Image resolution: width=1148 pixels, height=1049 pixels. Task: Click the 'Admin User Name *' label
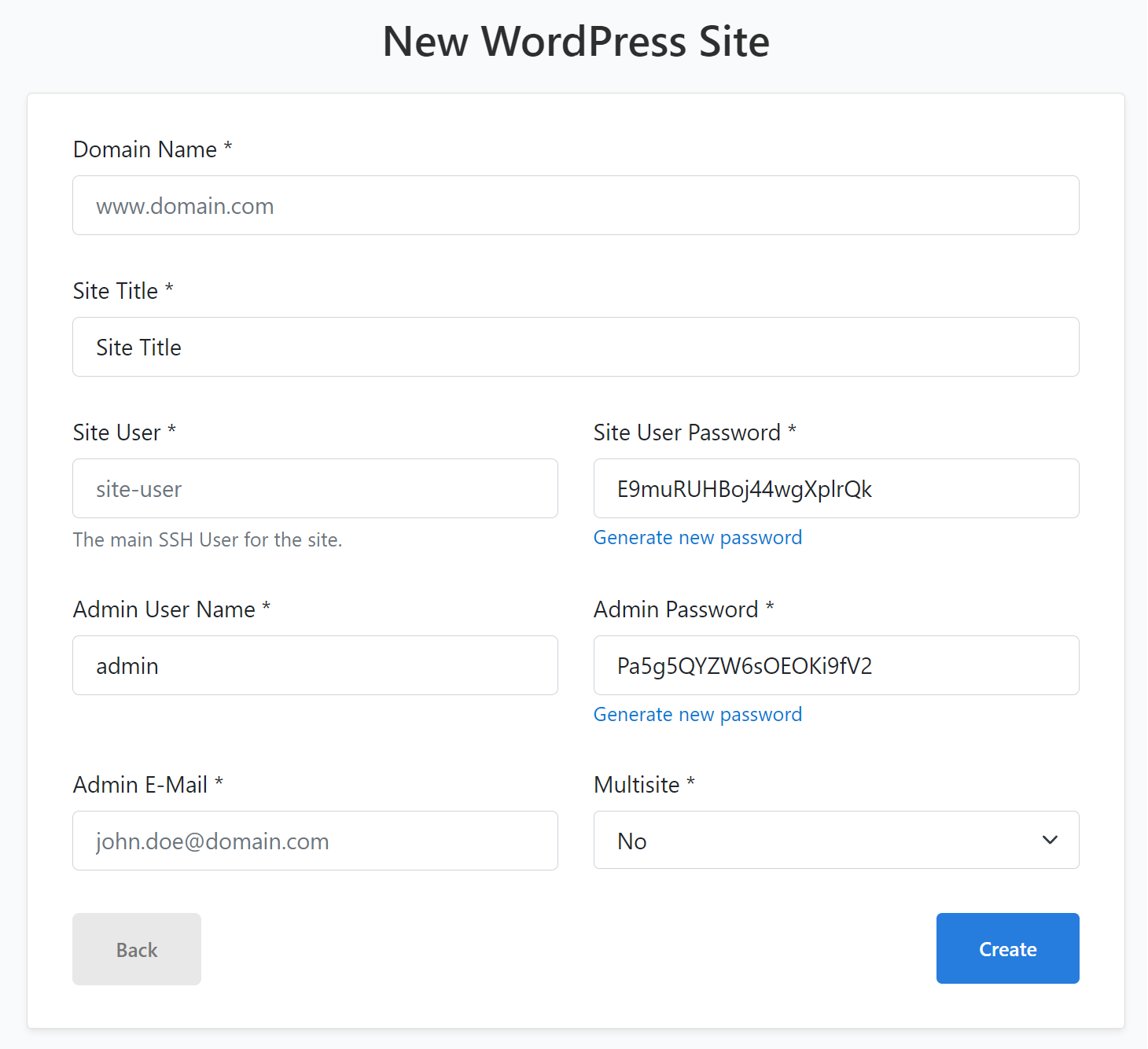coord(172,609)
